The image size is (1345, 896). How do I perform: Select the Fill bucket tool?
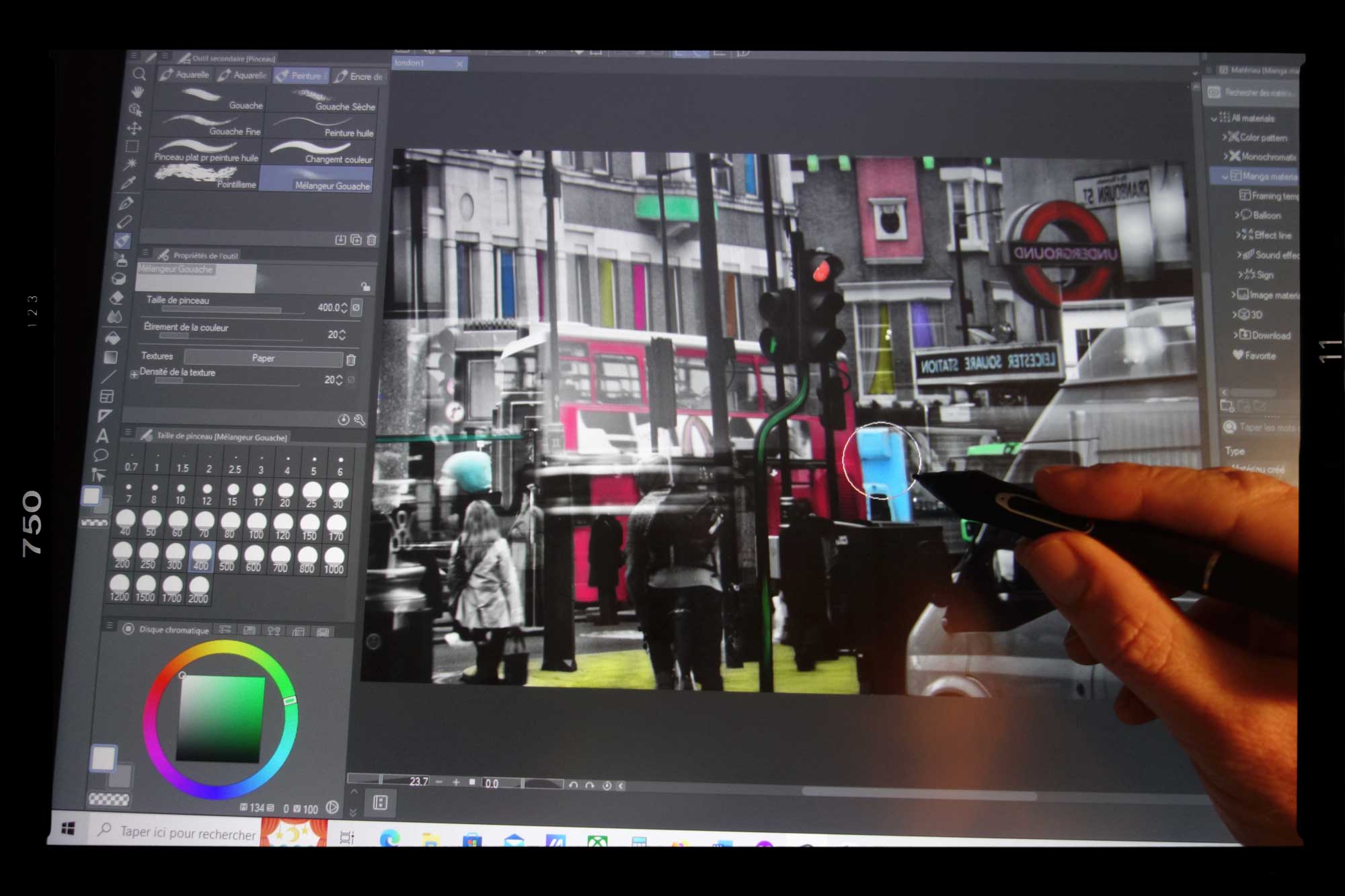pos(113,337)
